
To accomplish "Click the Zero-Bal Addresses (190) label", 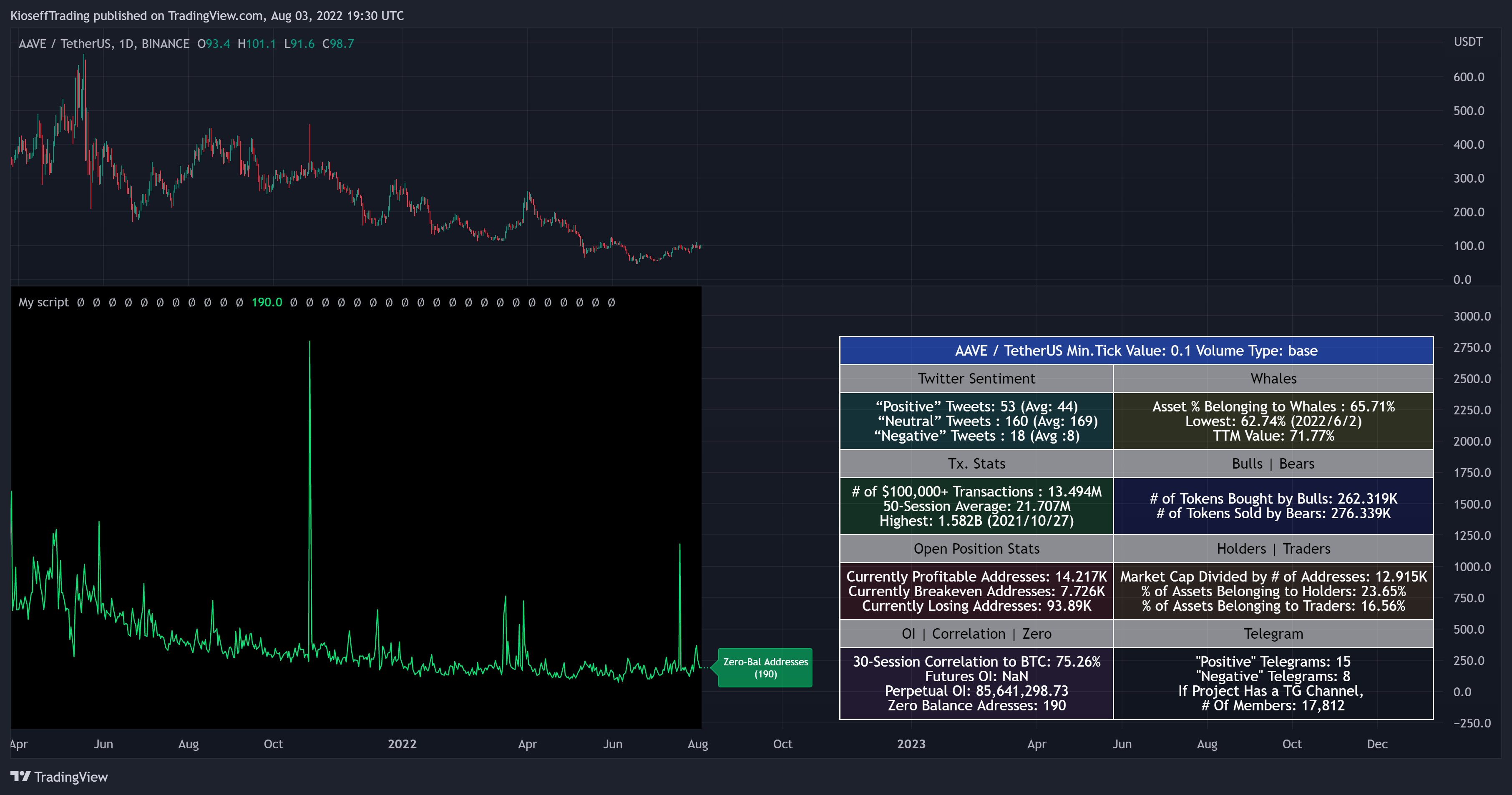I will (x=765, y=668).
